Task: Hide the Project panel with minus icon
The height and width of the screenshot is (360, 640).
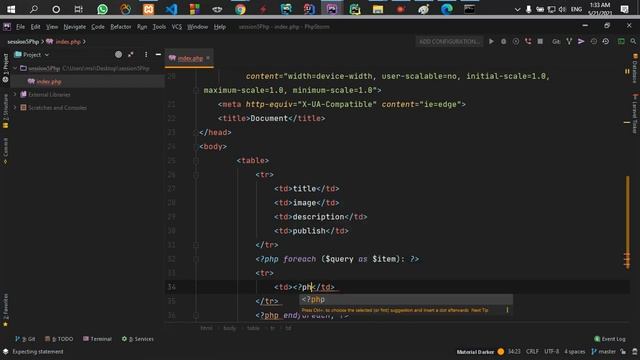Action: 158,54
